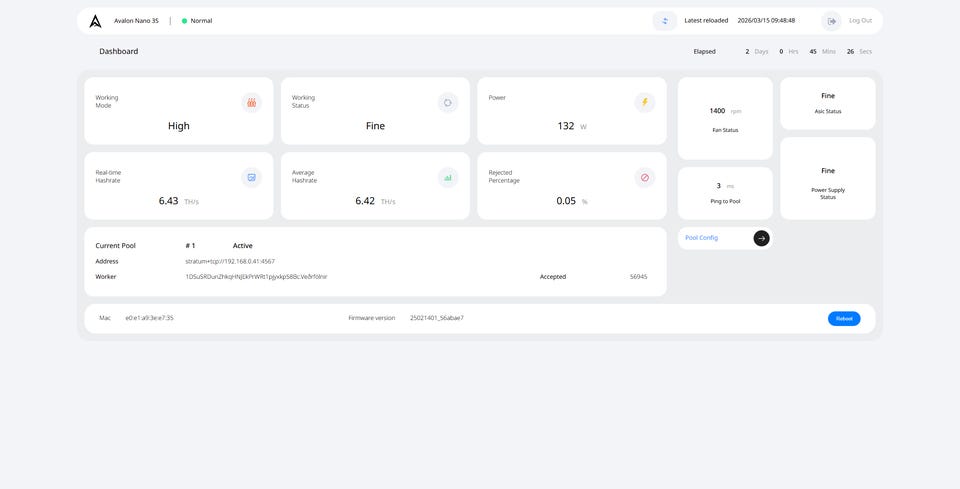Click the Real-time Hashrate chart icon
Viewport: 960px width, 489px height.
point(251,177)
